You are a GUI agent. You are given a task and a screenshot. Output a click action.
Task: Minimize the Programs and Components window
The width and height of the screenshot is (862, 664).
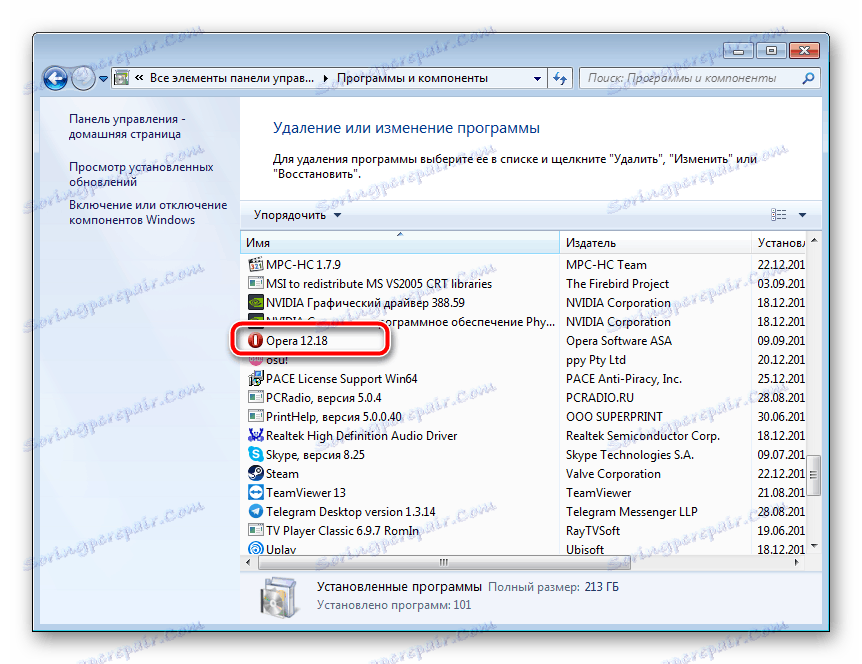pos(738,51)
